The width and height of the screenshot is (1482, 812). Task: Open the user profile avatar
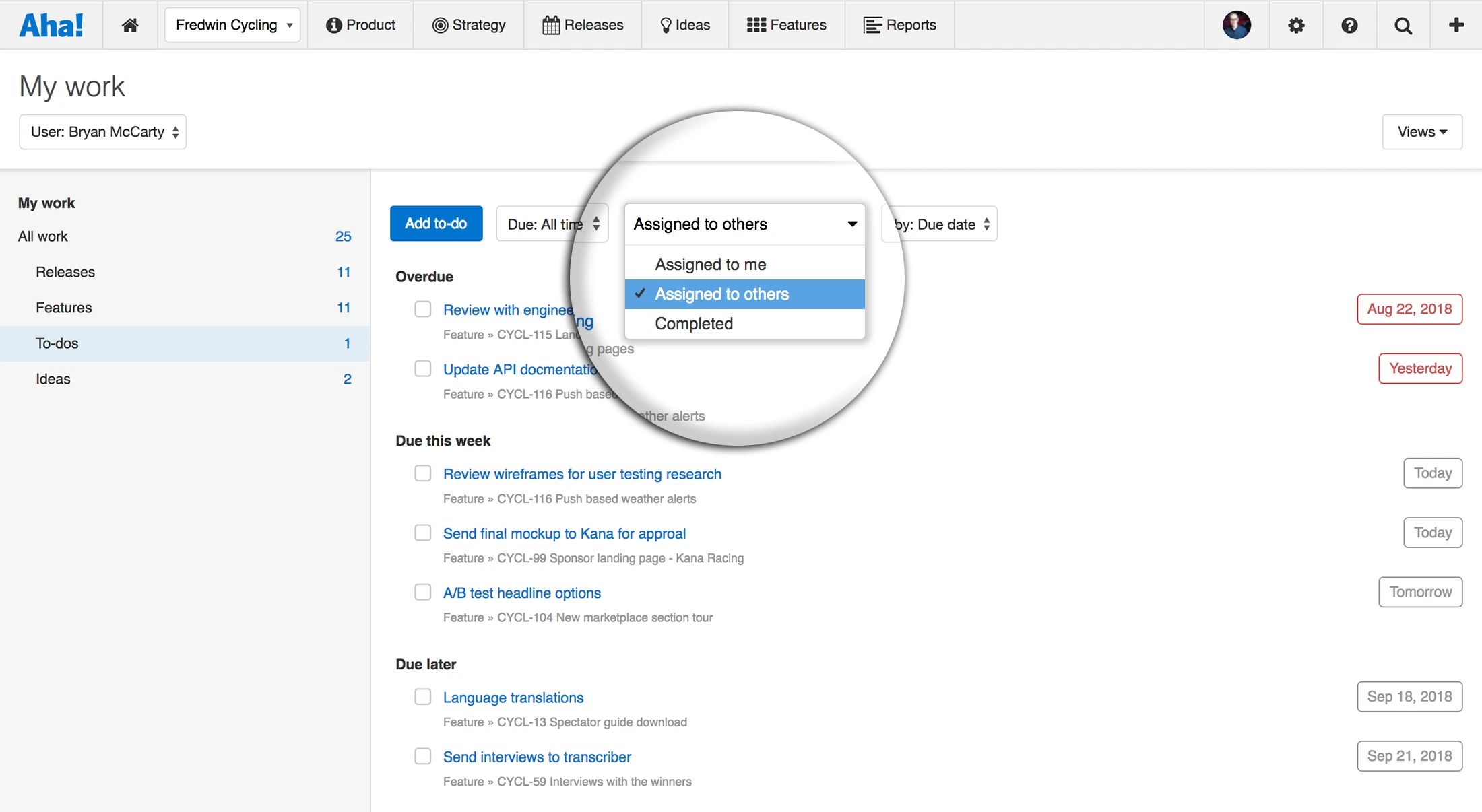click(1237, 25)
